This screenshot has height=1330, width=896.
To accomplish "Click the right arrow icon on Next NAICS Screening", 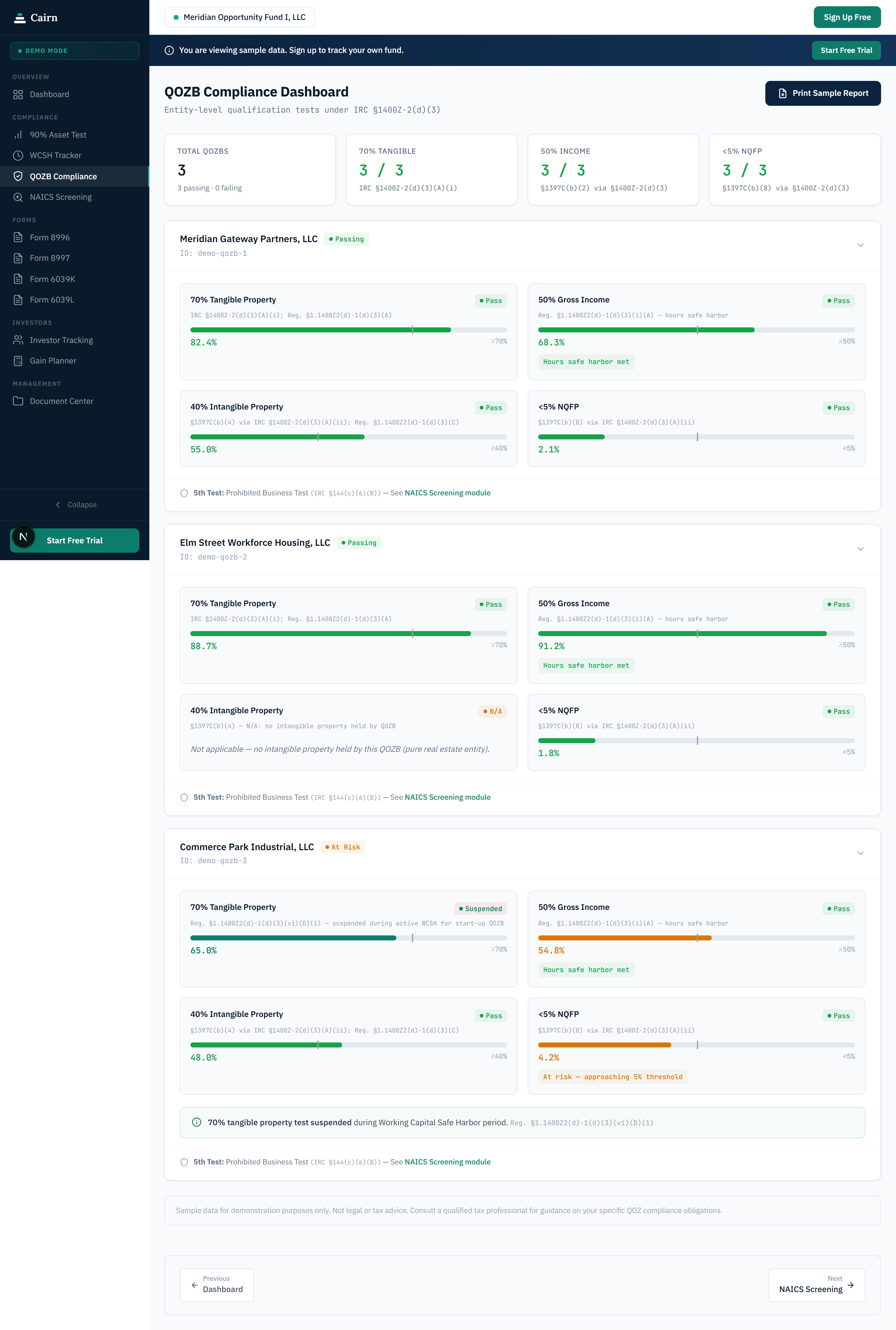I will tap(851, 1285).
